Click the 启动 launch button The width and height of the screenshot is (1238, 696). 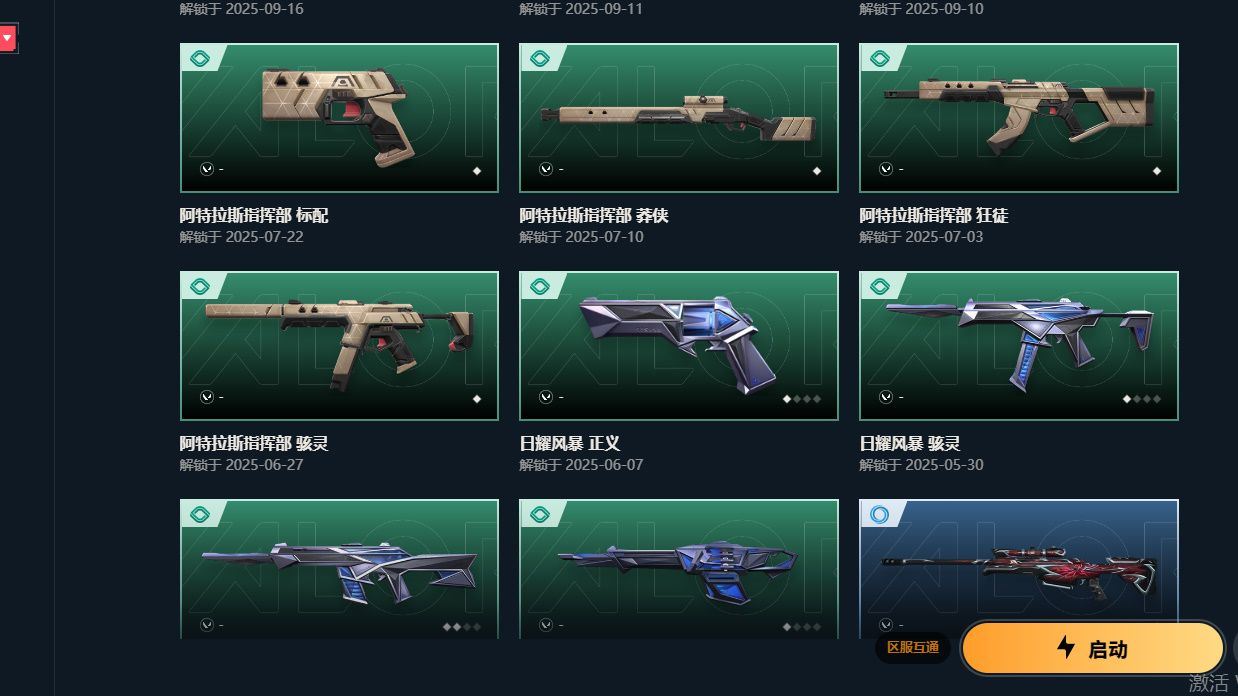1093,648
